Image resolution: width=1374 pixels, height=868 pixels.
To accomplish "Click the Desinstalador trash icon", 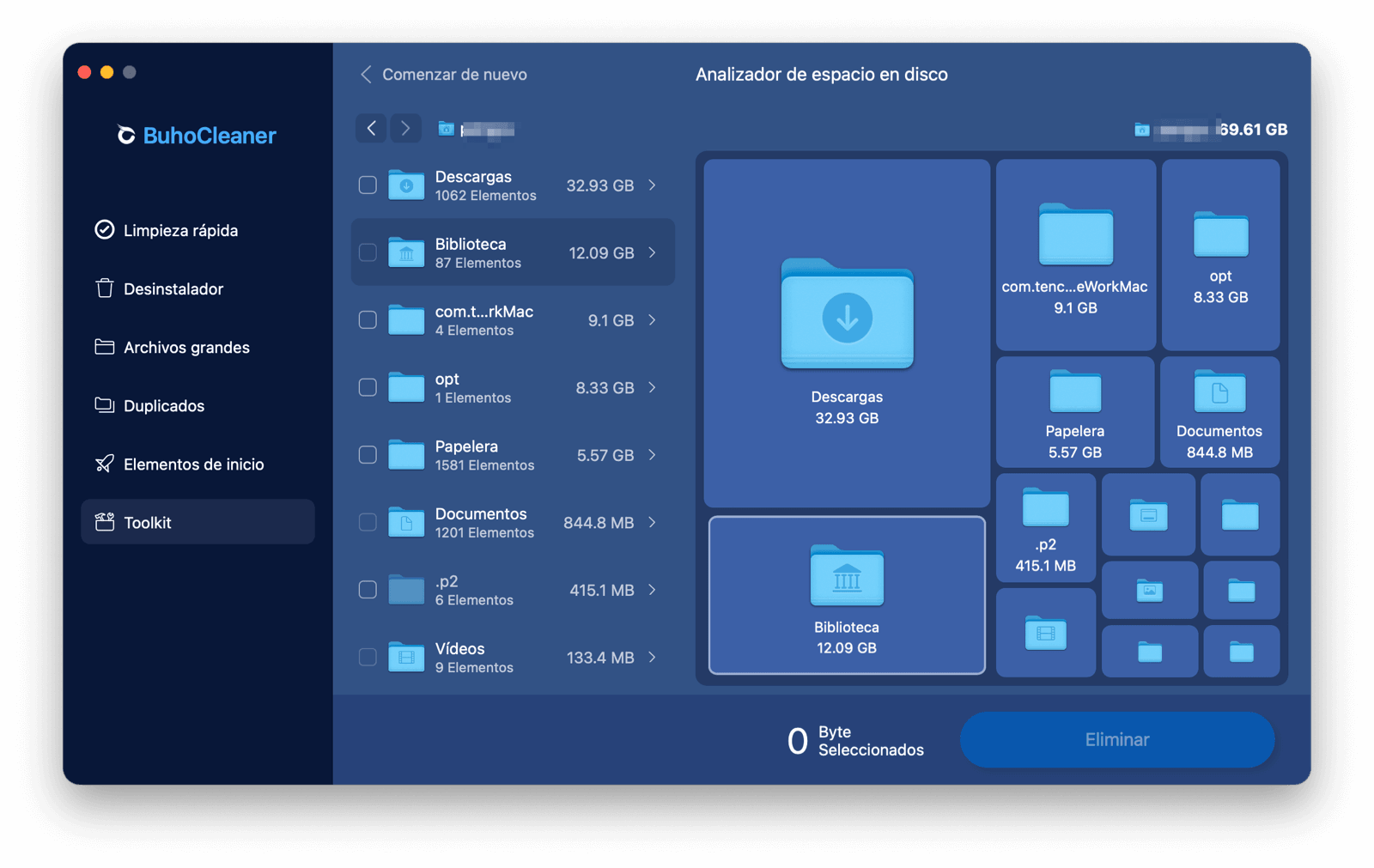I will click(x=104, y=288).
